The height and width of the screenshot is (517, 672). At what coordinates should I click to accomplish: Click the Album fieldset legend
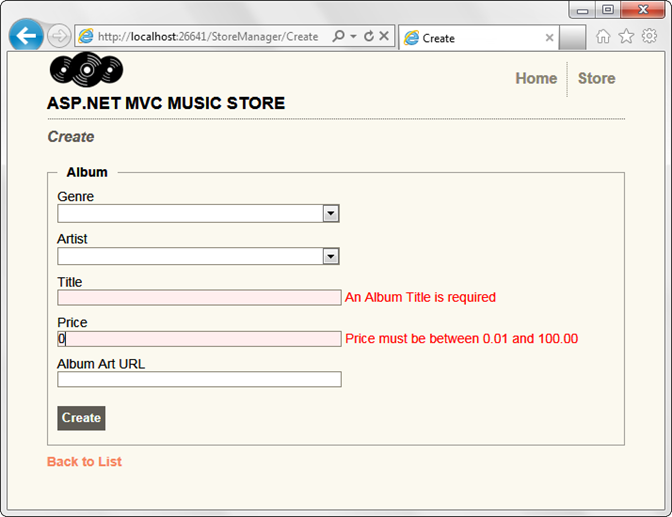point(87,172)
